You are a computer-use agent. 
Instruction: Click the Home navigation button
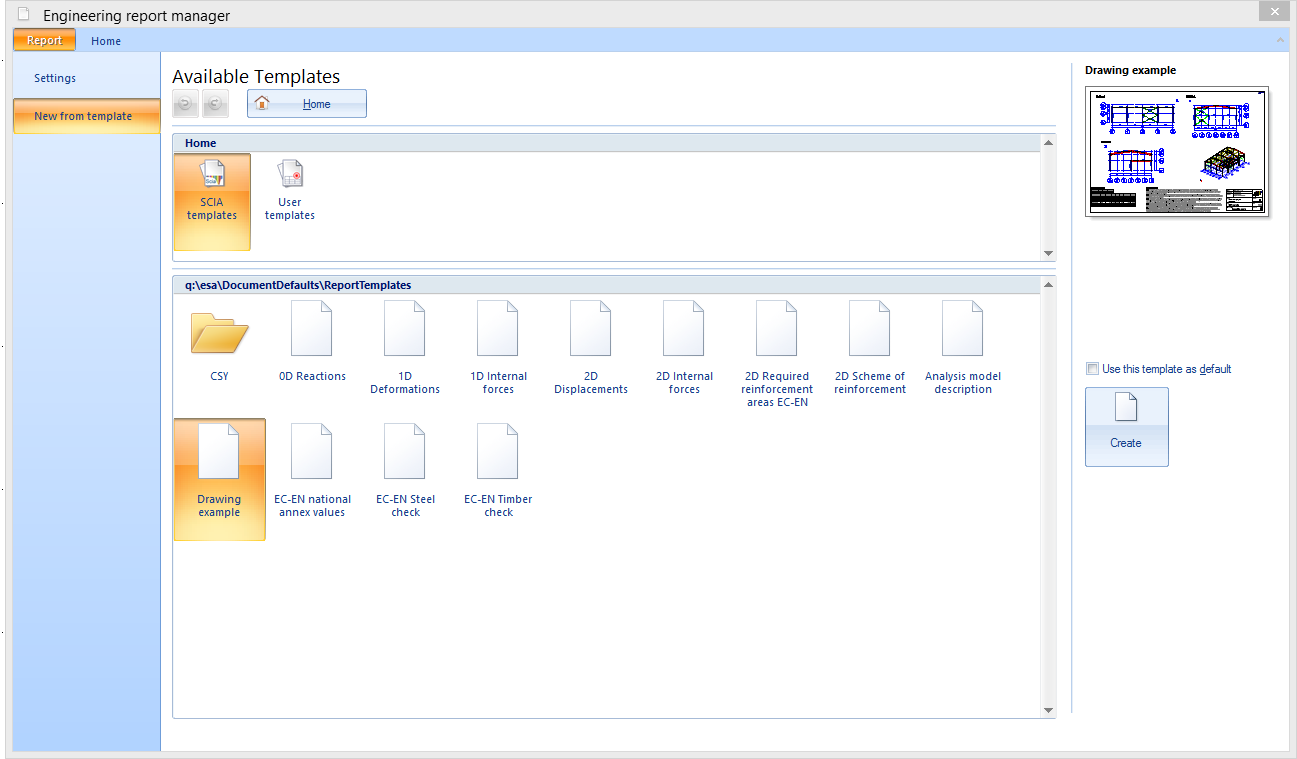tap(307, 104)
